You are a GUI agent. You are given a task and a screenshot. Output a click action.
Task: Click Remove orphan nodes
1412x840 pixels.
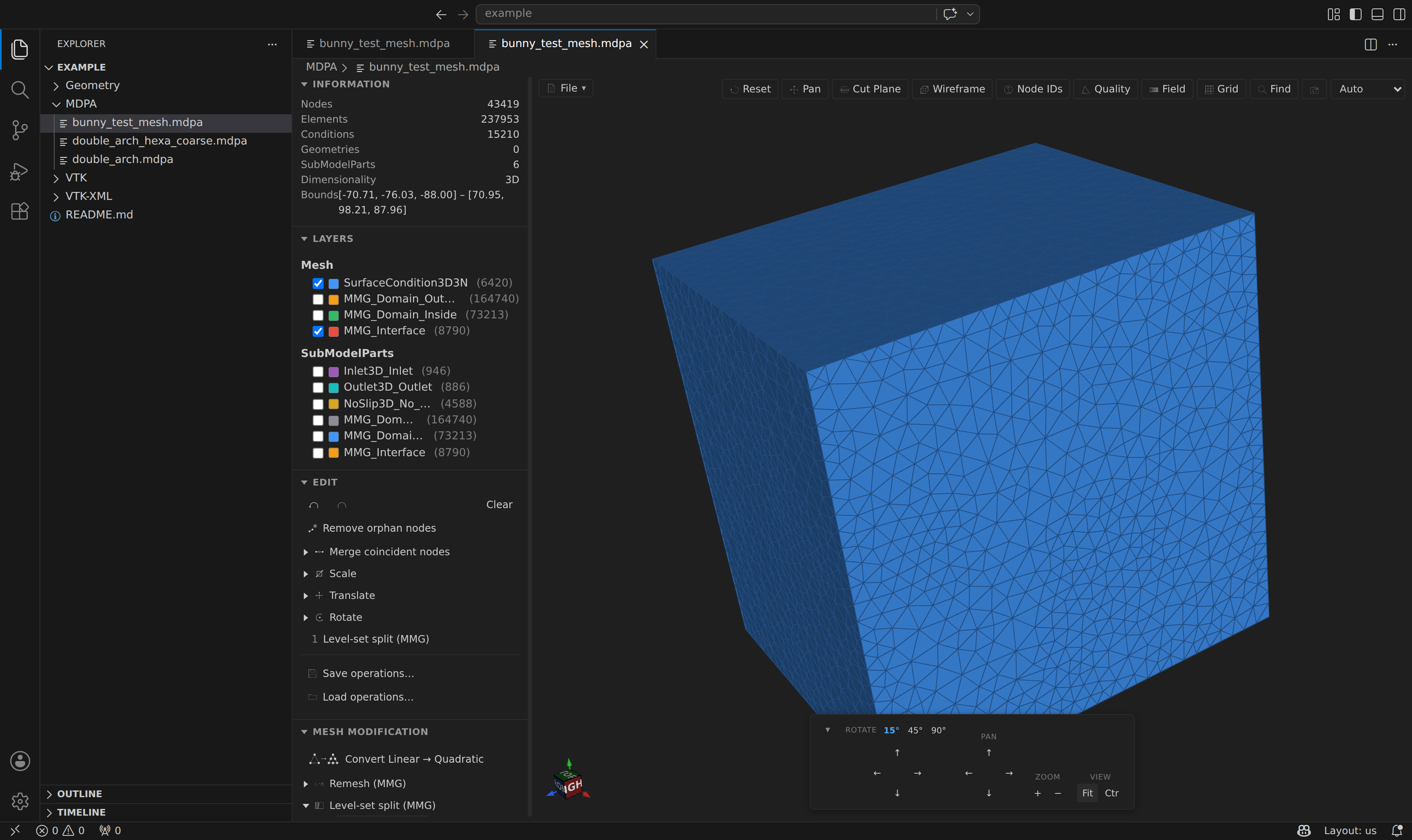[379, 528]
